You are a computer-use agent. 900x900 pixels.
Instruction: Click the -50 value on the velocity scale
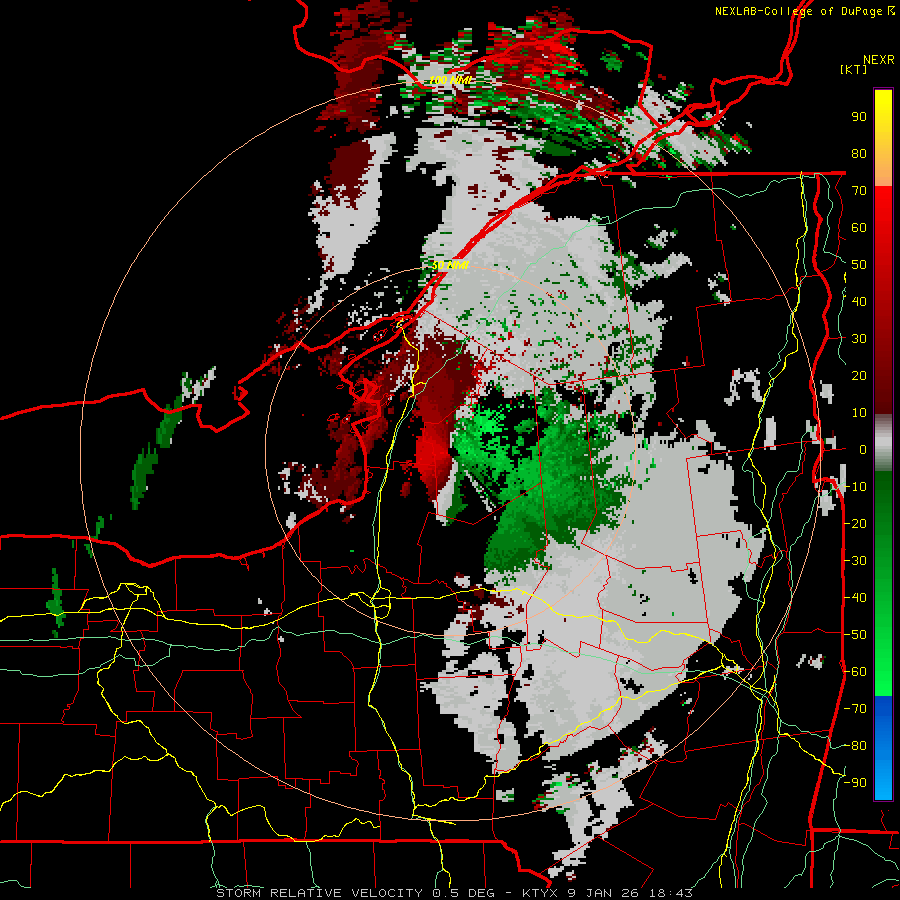[x=855, y=634]
